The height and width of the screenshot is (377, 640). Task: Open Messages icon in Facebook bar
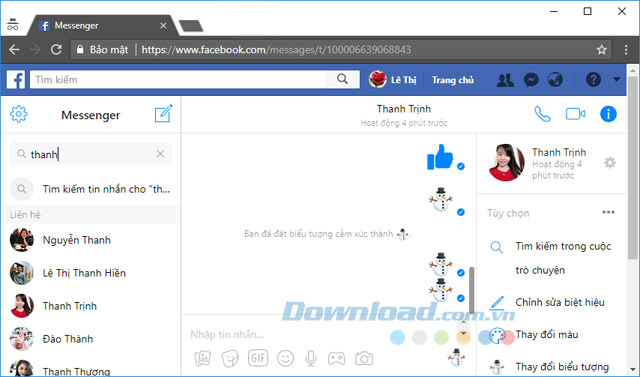pos(531,80)
